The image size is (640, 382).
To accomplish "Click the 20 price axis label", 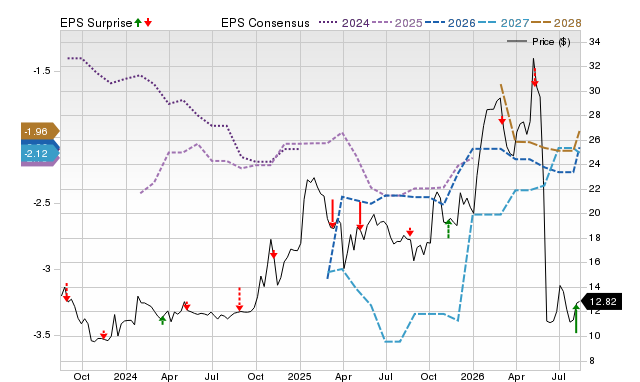I will 595,213.
